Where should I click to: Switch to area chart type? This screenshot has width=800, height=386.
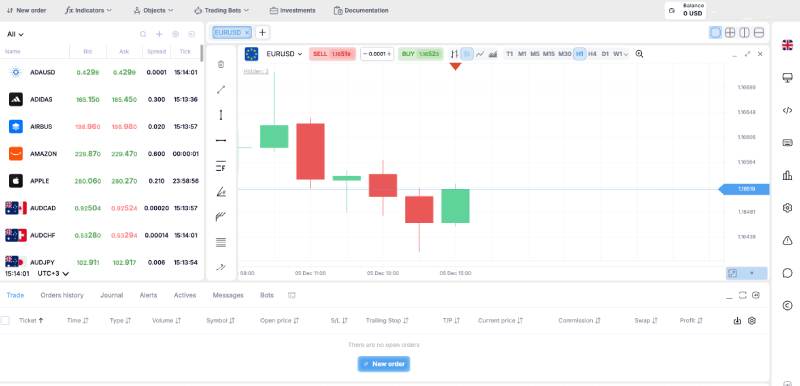point(492,54)
